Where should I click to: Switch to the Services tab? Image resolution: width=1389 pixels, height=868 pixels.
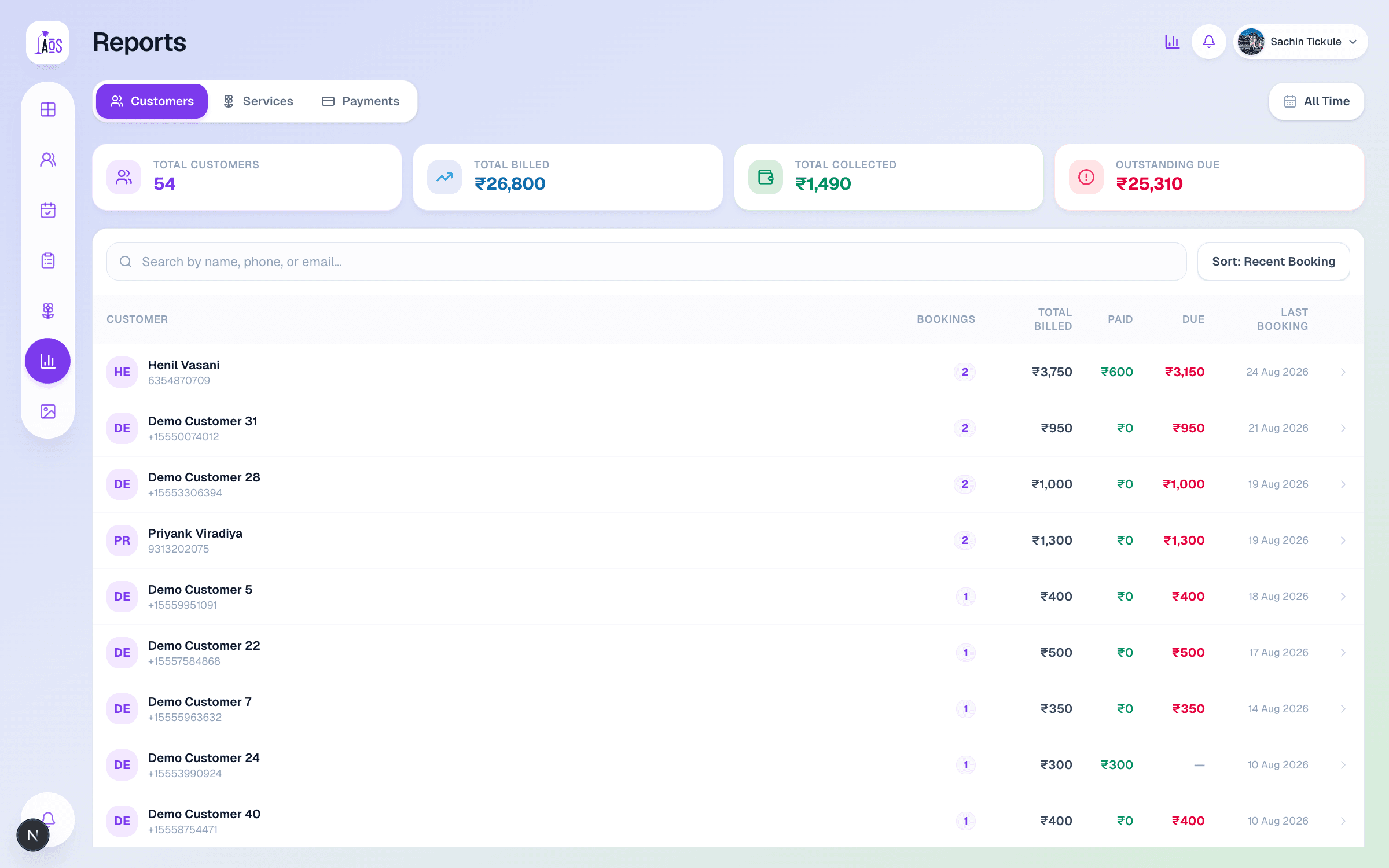258,101
